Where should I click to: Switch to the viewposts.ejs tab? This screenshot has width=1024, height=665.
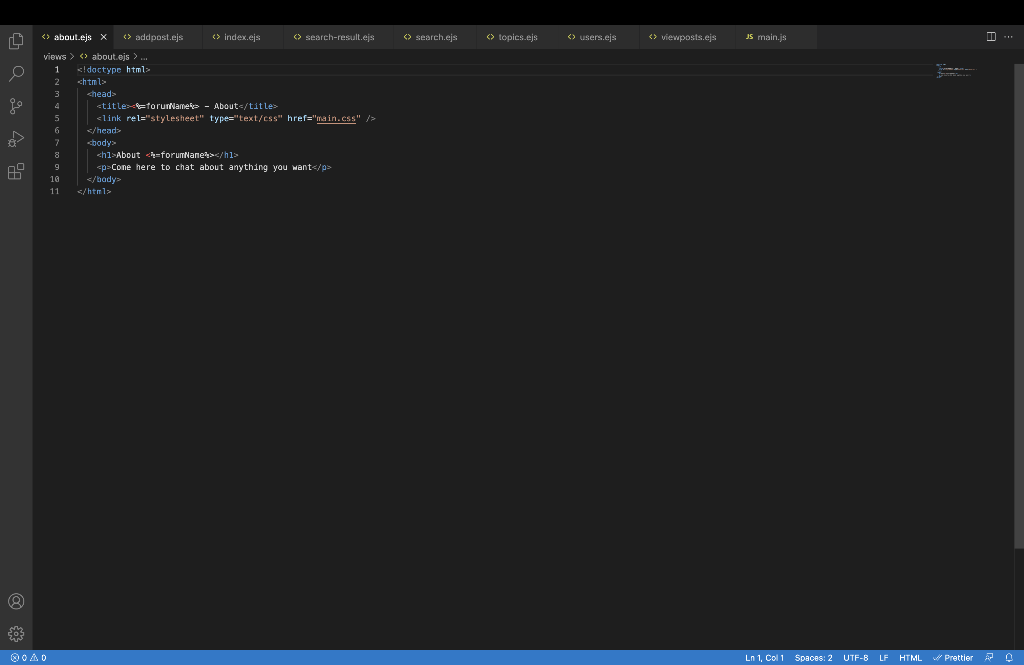click(688, 37)
